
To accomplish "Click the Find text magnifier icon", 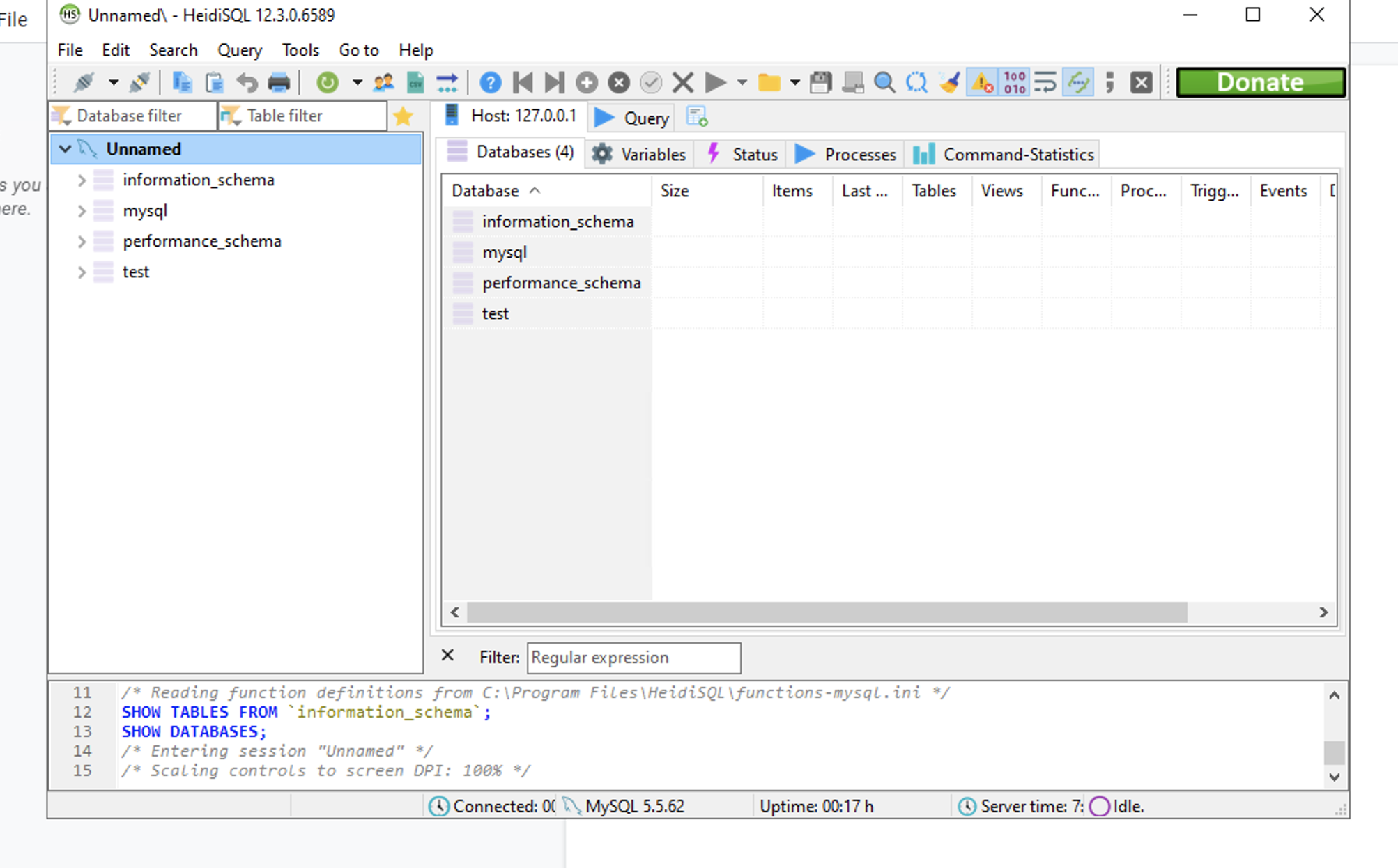I will [885, 82].
